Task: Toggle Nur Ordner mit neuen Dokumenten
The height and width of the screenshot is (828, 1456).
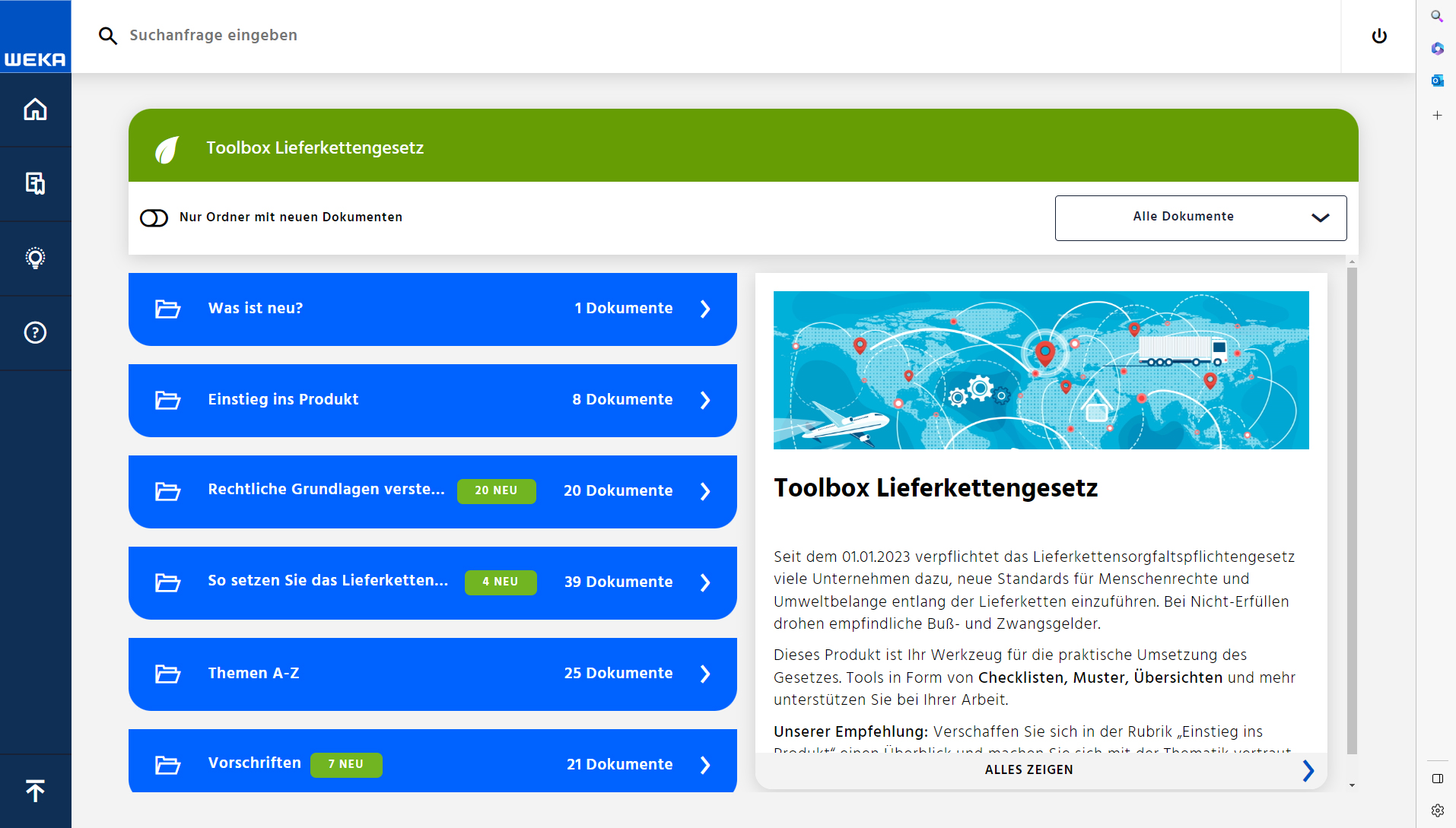Action: (154, 218)
